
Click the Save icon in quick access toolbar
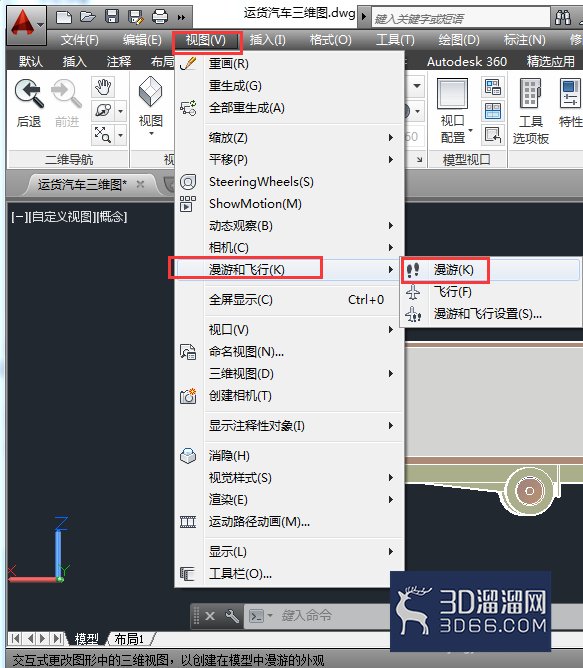point(112,17)
